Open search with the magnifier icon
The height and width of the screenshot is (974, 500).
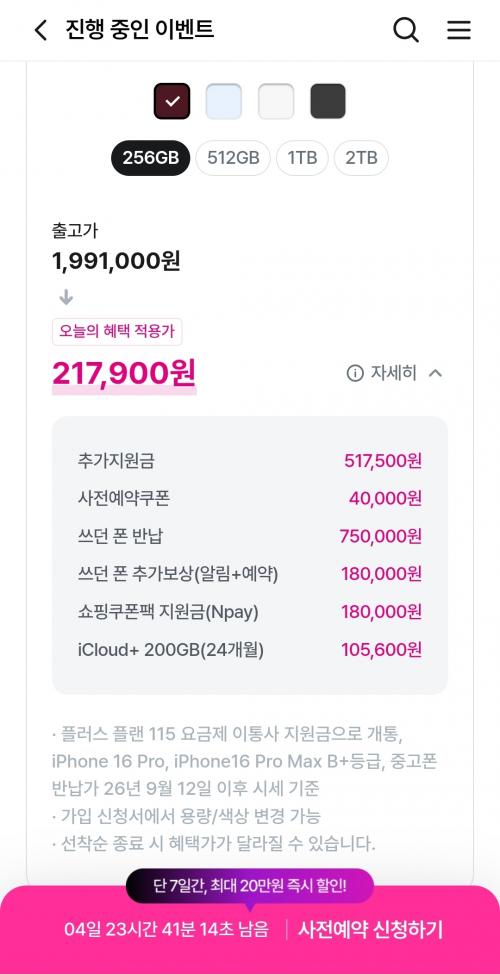coord(406,30)
